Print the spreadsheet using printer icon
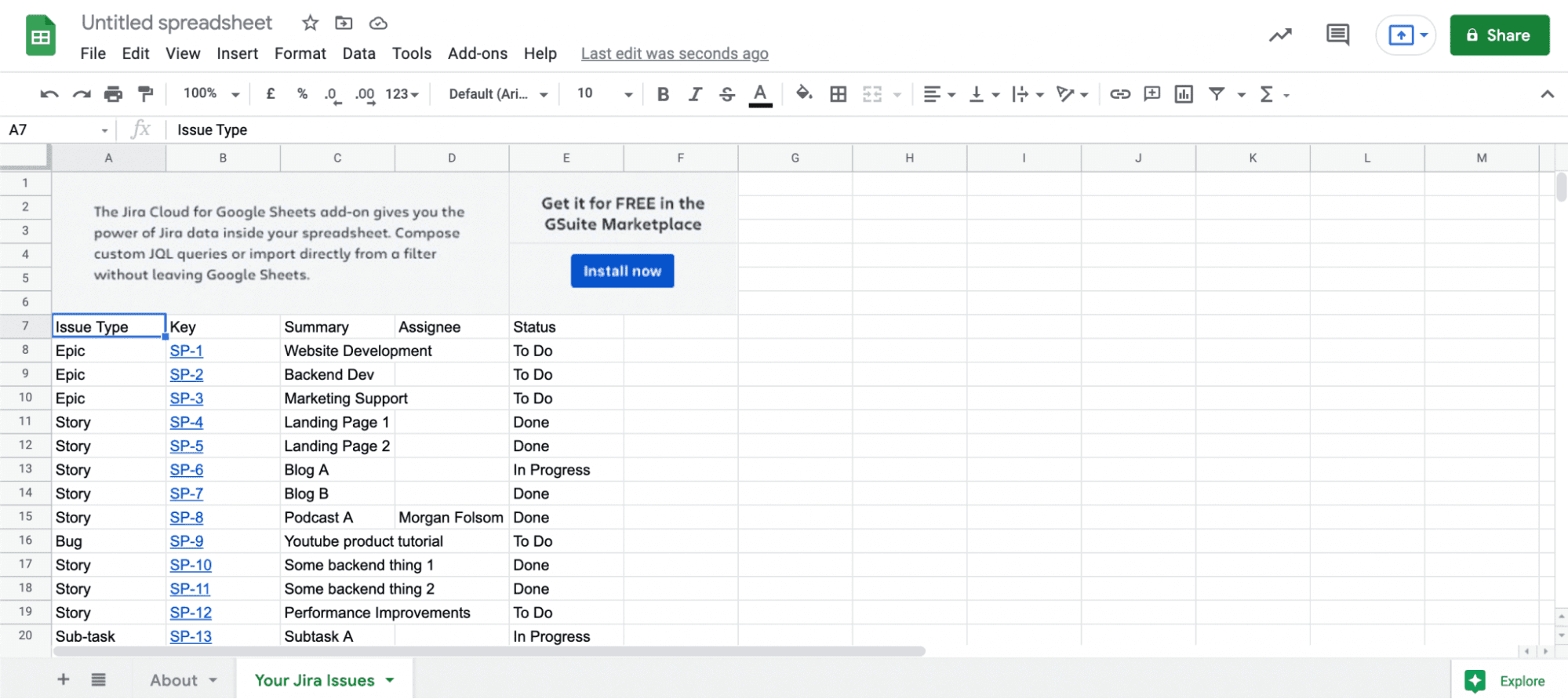 coord(114,94)
